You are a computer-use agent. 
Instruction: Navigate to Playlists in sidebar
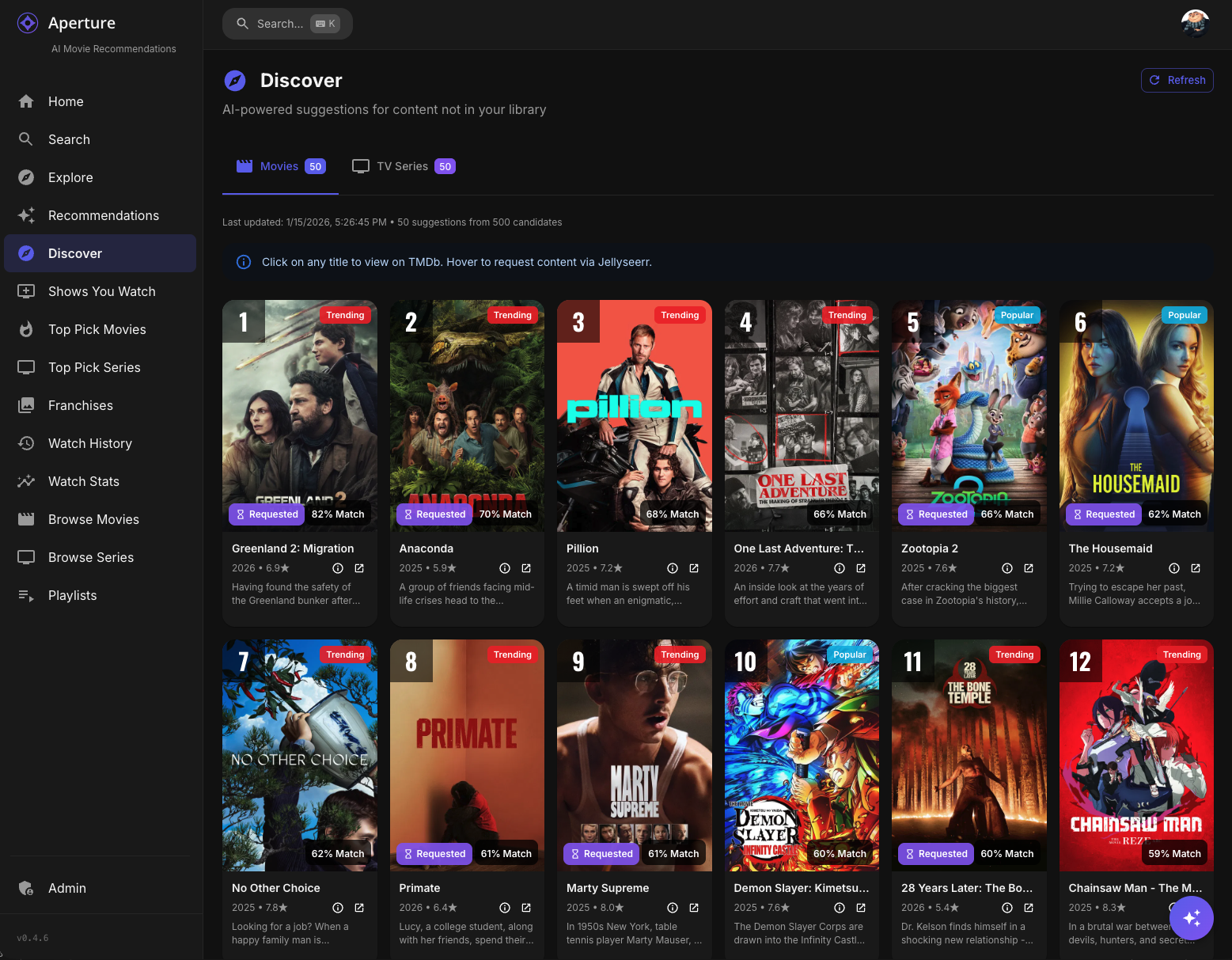pyautogui.click(x=73, y=595)
